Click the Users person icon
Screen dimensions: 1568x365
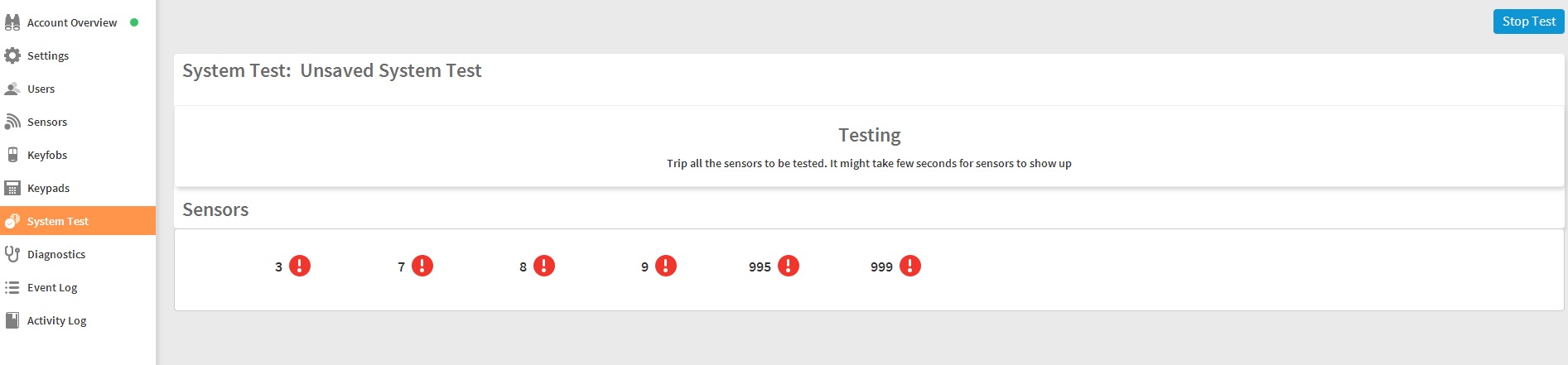coord(12,89)
